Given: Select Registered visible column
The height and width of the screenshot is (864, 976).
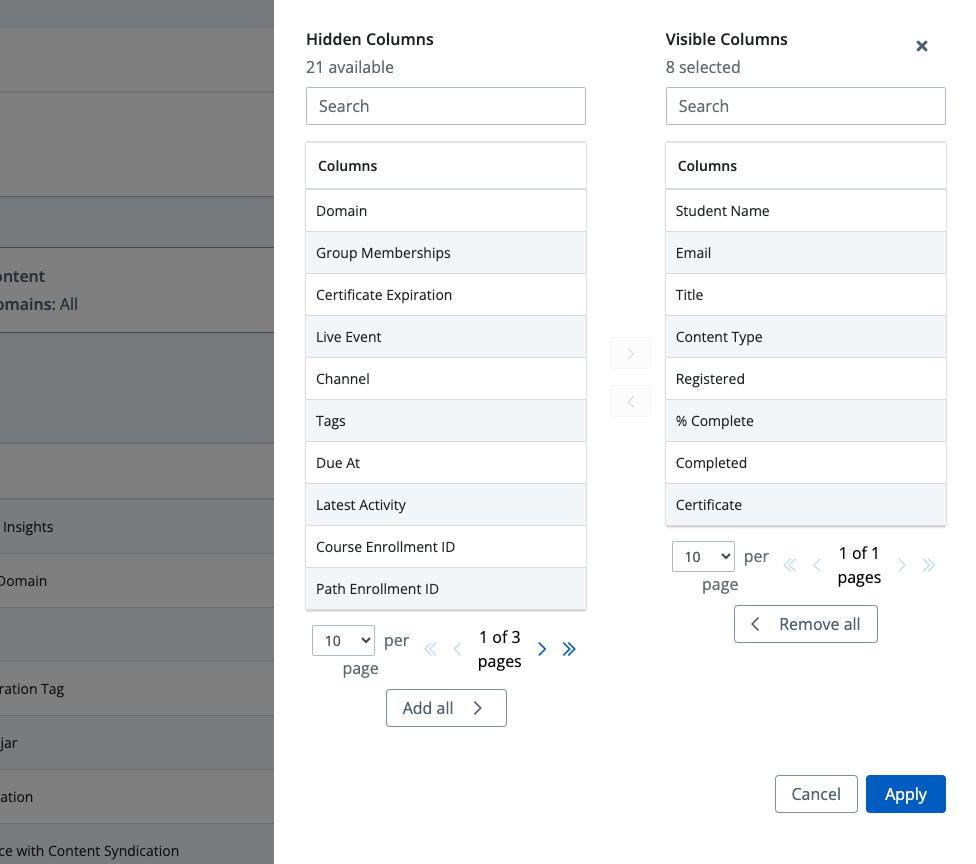Looking at the screenshot, I should 806,379.
